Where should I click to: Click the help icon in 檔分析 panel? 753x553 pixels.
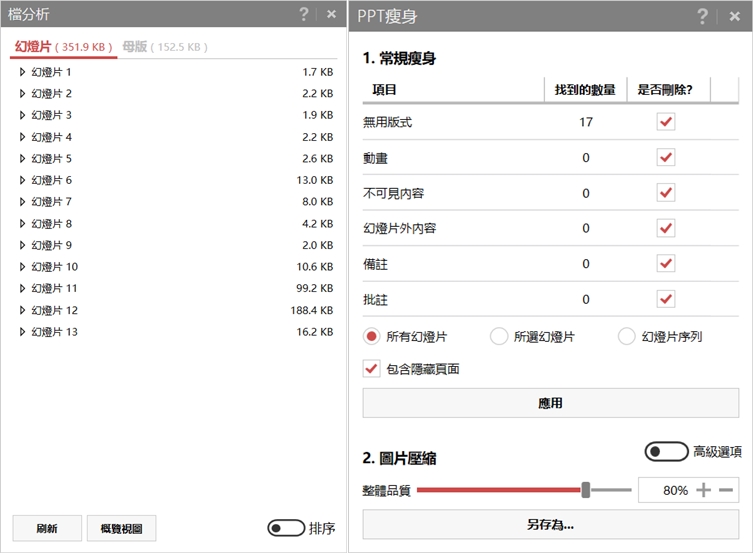(x=304, y=14)
